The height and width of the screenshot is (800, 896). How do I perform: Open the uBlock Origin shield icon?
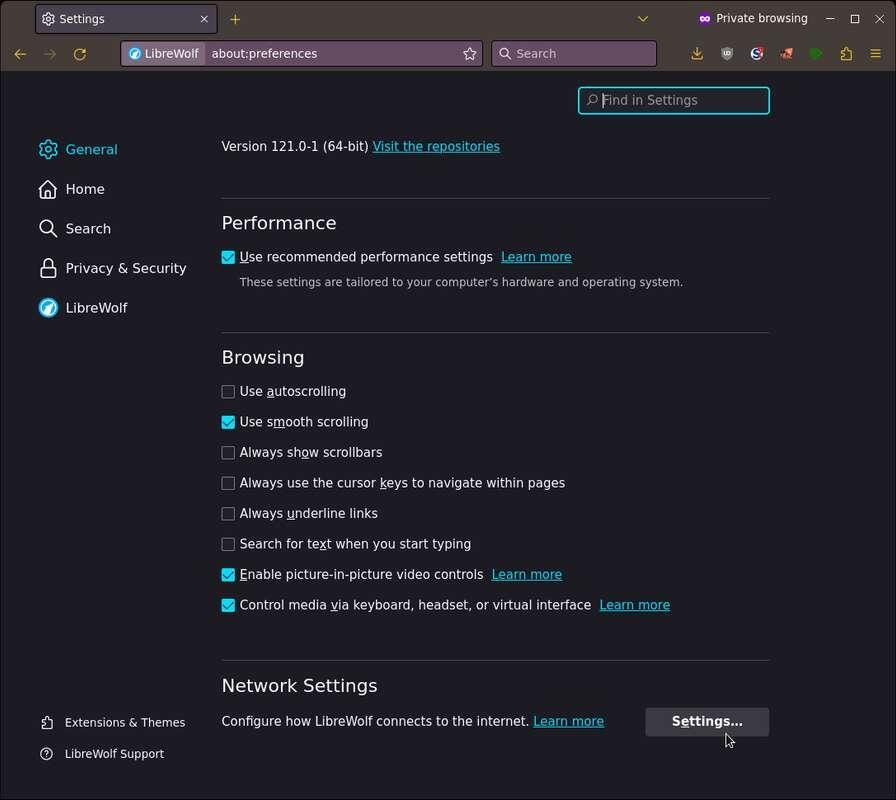click(727, 54)
